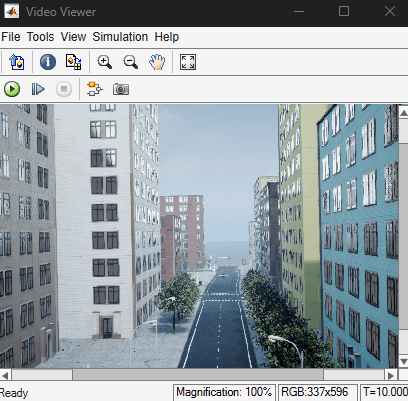Viewport: 408px width, 401px height.
Task: Maximize the Video Viewer window
Action: tap(344, 12)
